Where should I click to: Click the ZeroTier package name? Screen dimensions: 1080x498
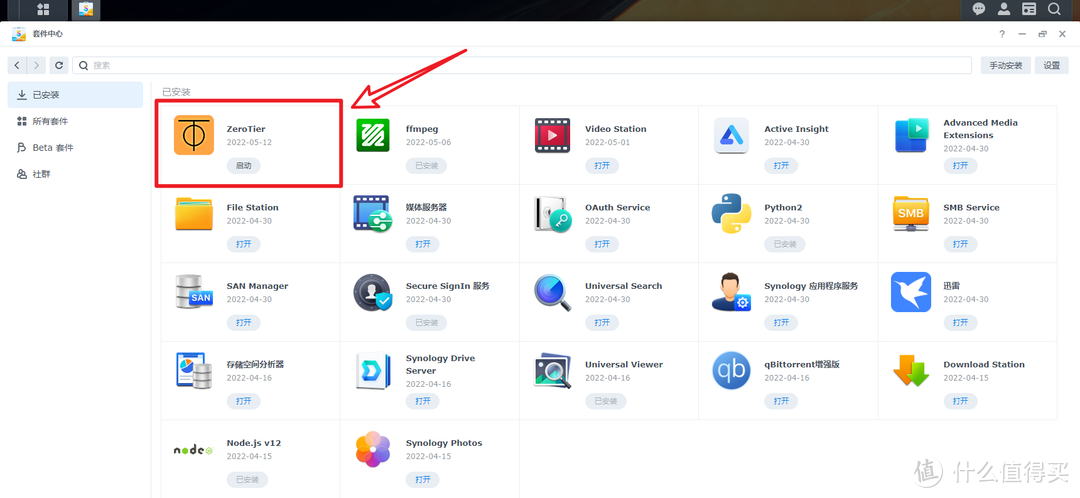246,129
